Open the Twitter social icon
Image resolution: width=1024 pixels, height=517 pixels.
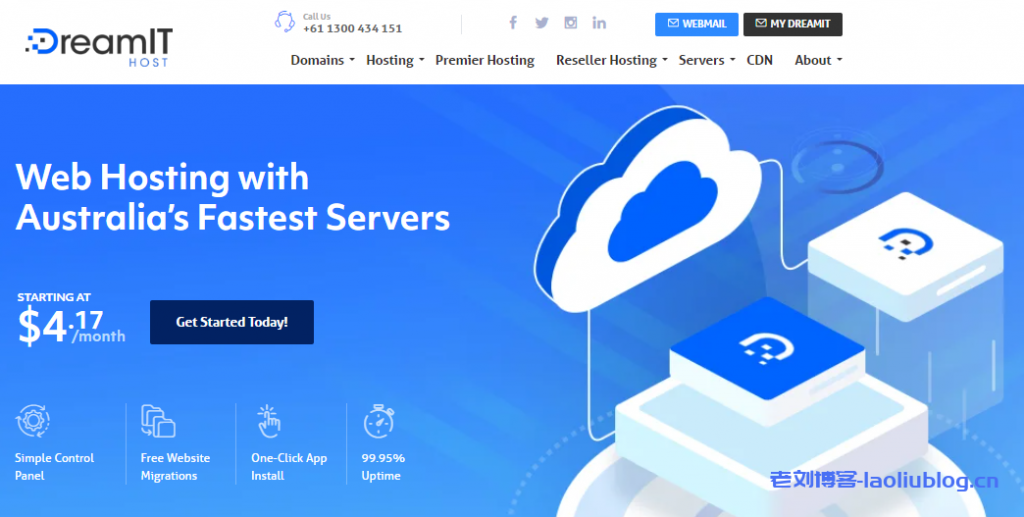point(542,23)
